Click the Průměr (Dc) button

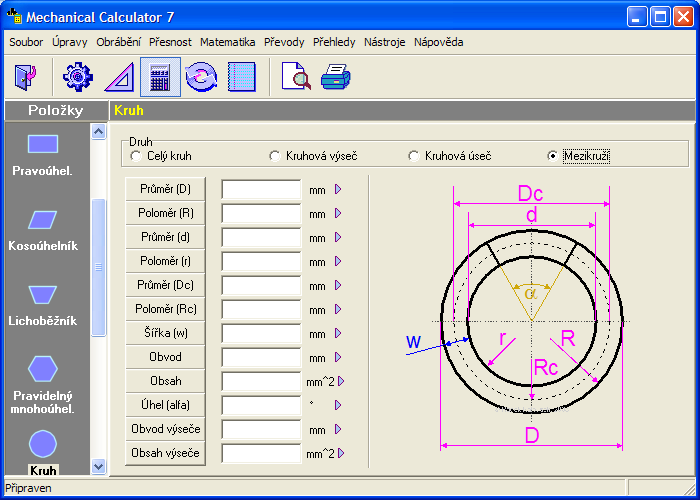coord(165,285)
